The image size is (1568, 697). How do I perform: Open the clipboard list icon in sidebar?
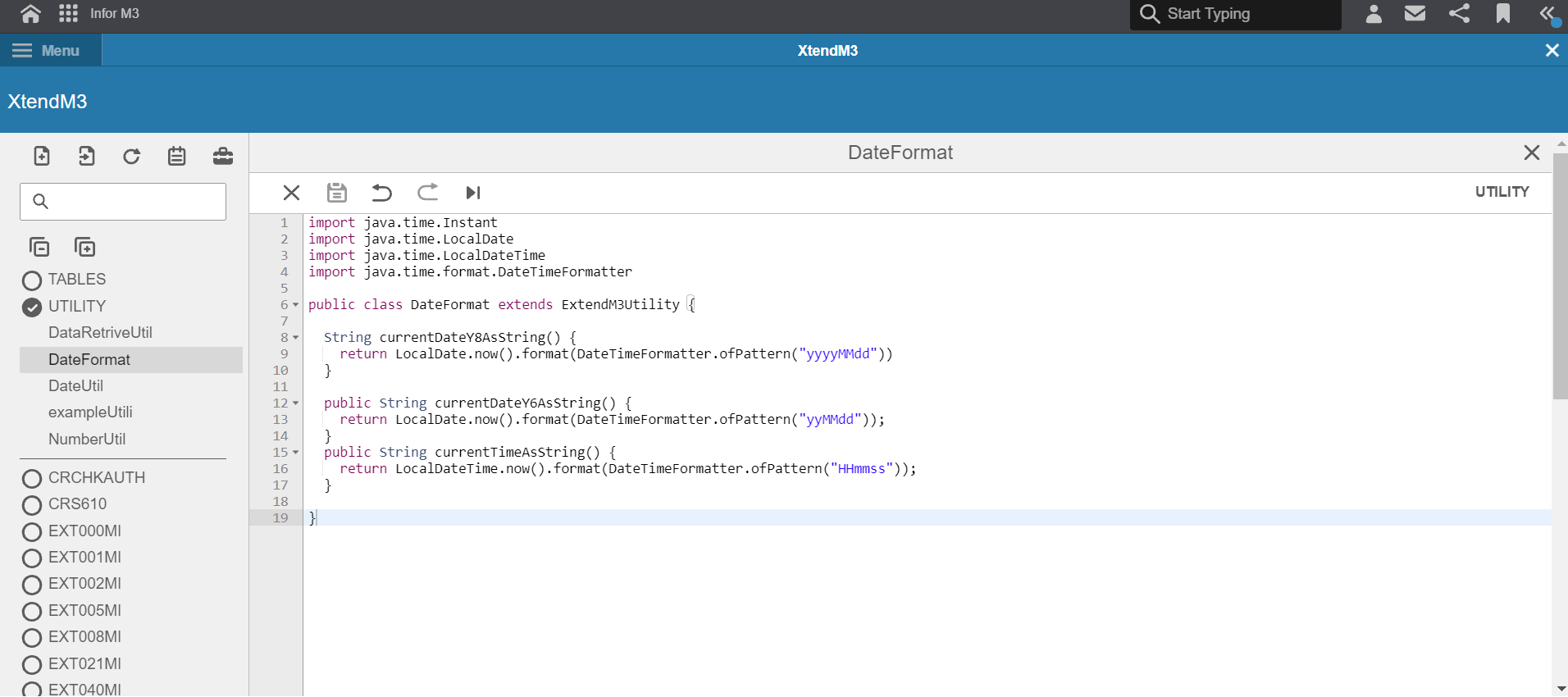point(176,156)
